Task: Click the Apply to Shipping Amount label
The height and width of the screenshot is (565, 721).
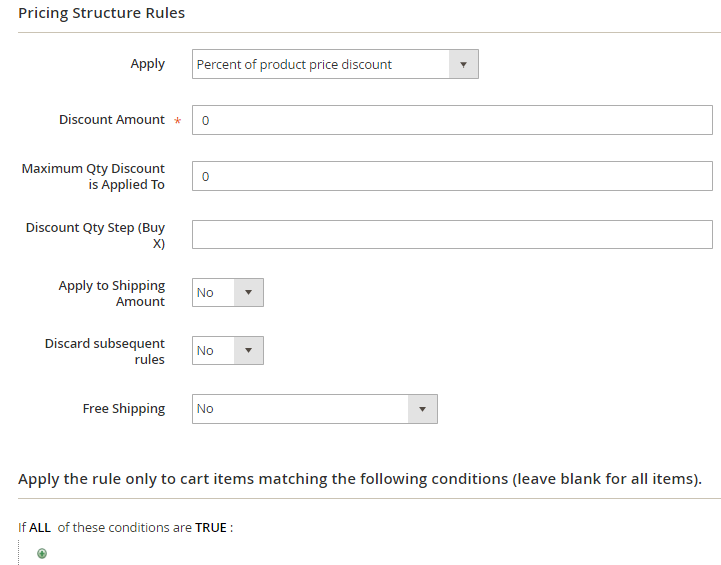Action: [x=112, y=293]
